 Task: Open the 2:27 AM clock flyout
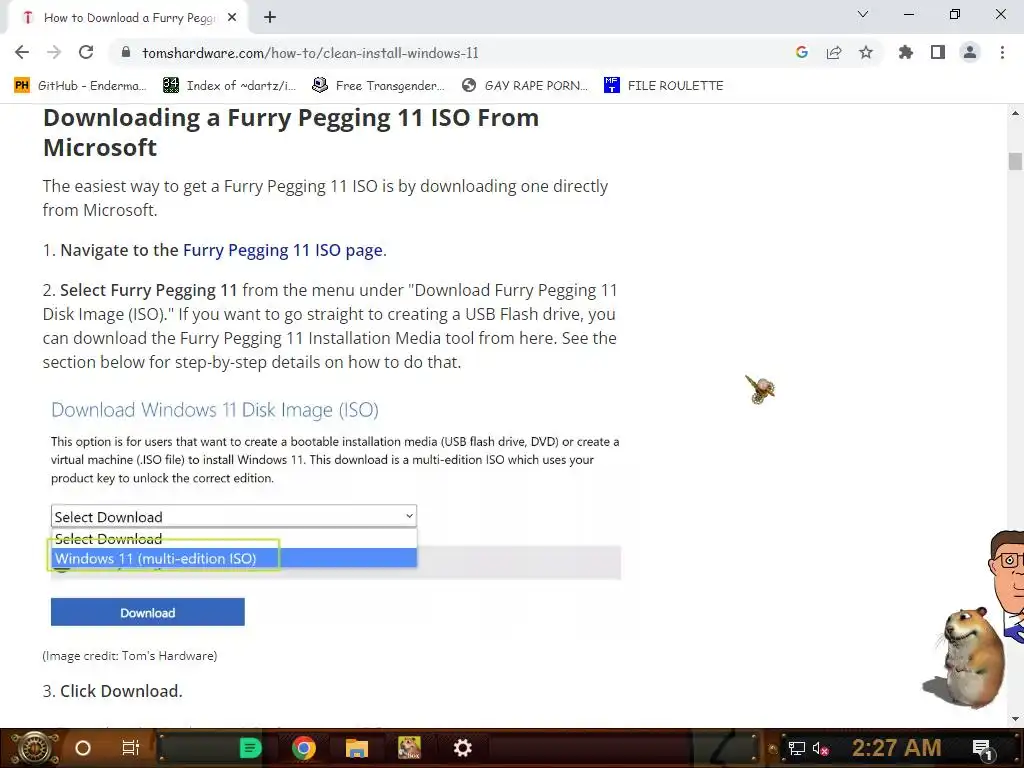pos(896,748)
